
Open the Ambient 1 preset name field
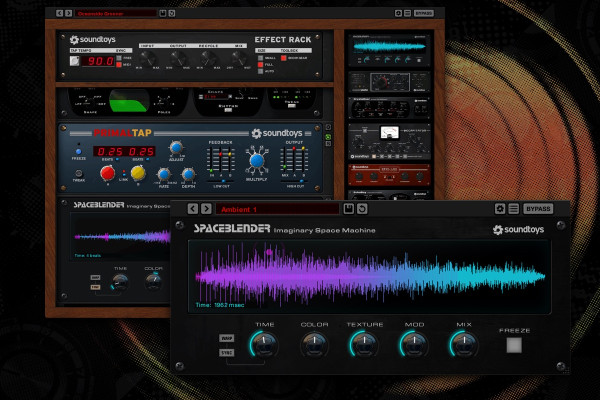(x=277, y=209)
